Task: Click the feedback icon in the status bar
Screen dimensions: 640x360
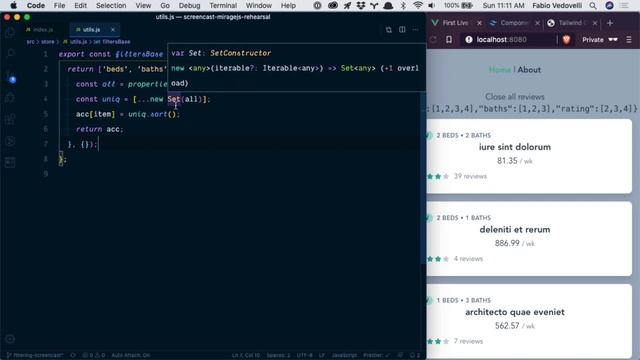Action: [x=401, y=355]
